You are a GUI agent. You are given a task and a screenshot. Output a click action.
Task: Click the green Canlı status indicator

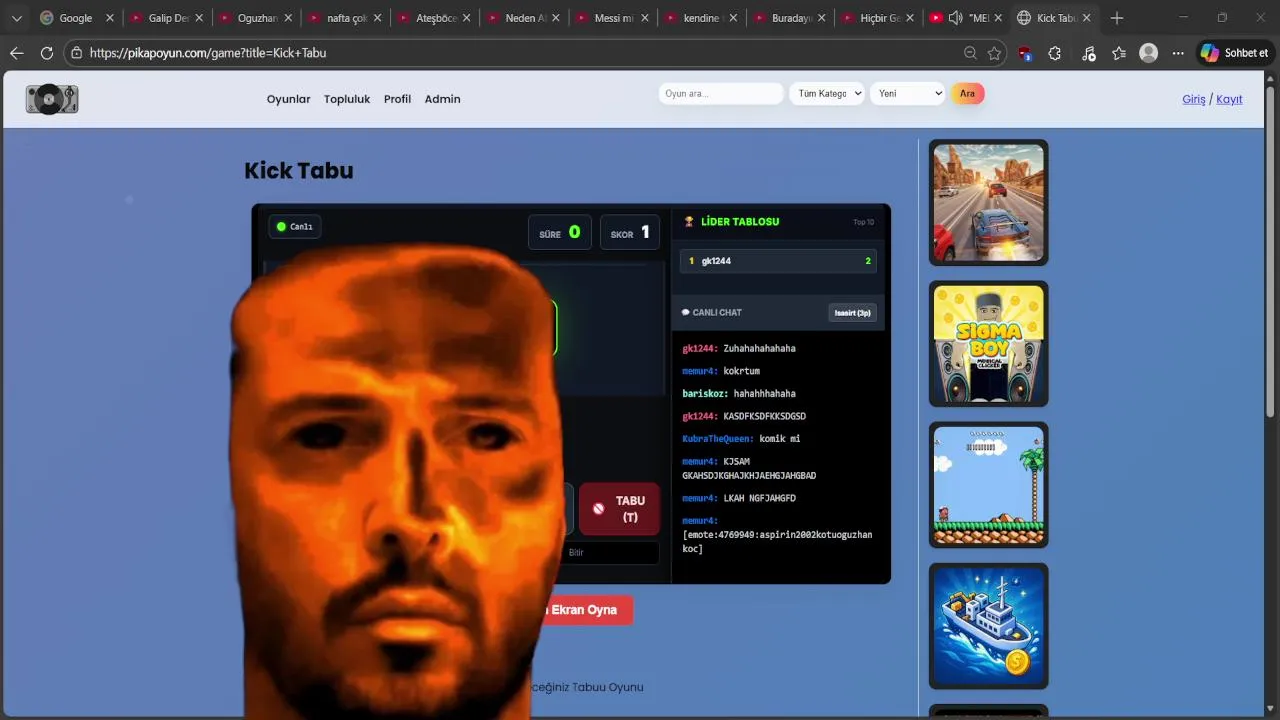click(x=295, y=226)
